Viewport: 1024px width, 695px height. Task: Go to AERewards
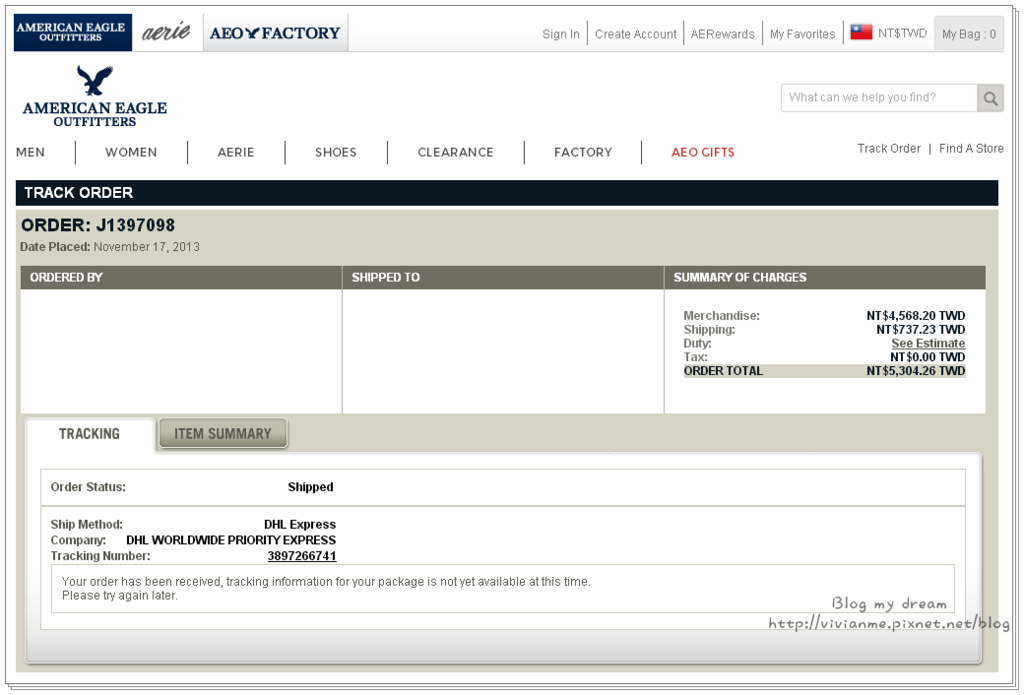point(722,34)
